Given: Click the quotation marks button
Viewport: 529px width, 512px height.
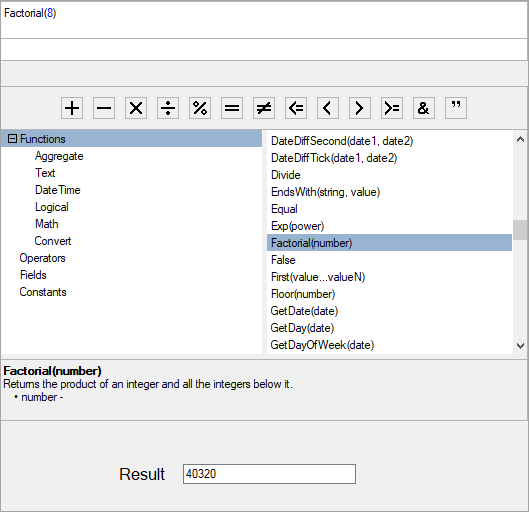Looking at the screenshot, I should coord(456,108).
